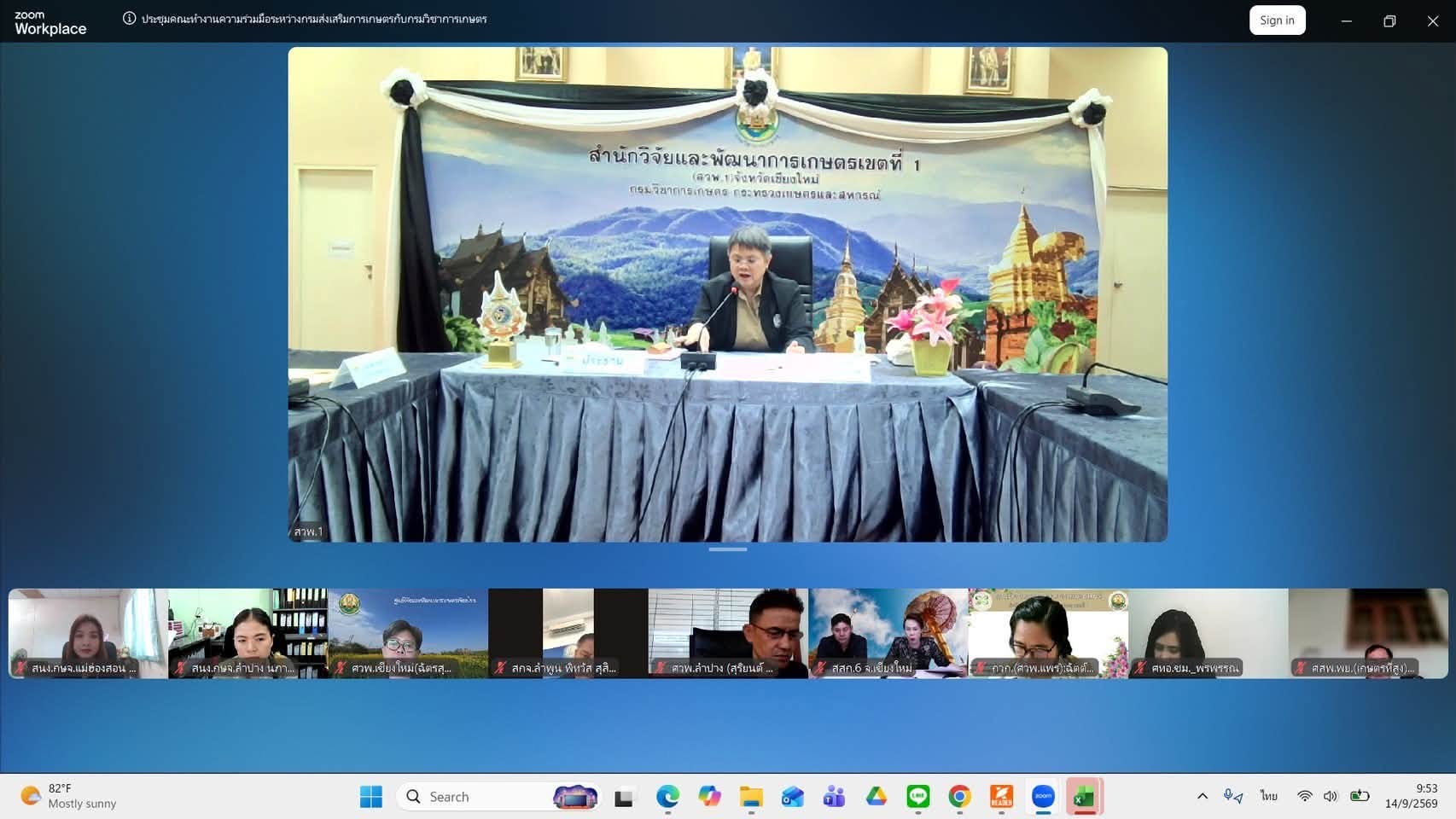The width and height of the screenshot is (1456, 819).
Task: Open the Excel icon in the taskbar
Action: pos(1084,797)
